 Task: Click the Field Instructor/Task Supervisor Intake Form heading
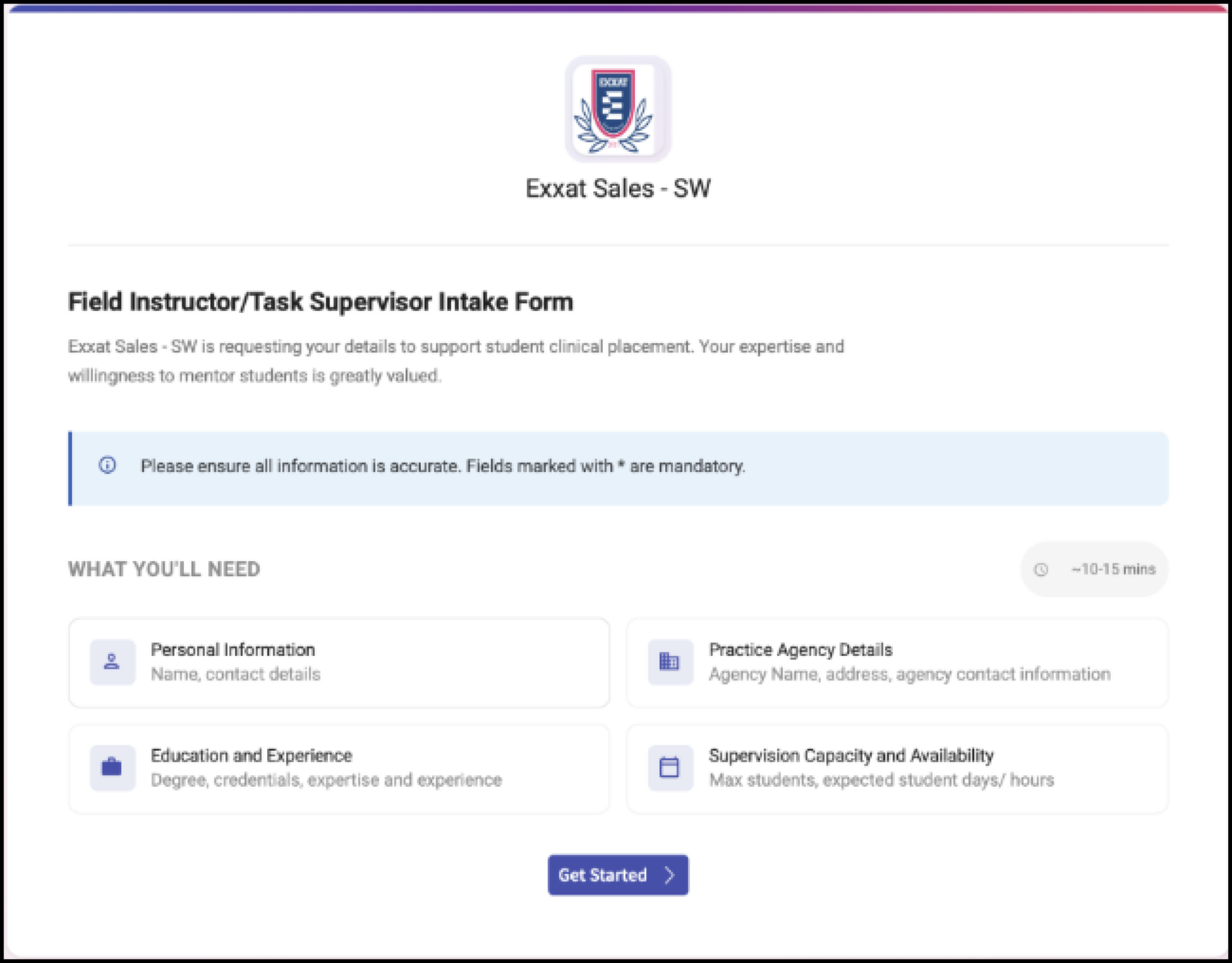[x=320, y=302]
